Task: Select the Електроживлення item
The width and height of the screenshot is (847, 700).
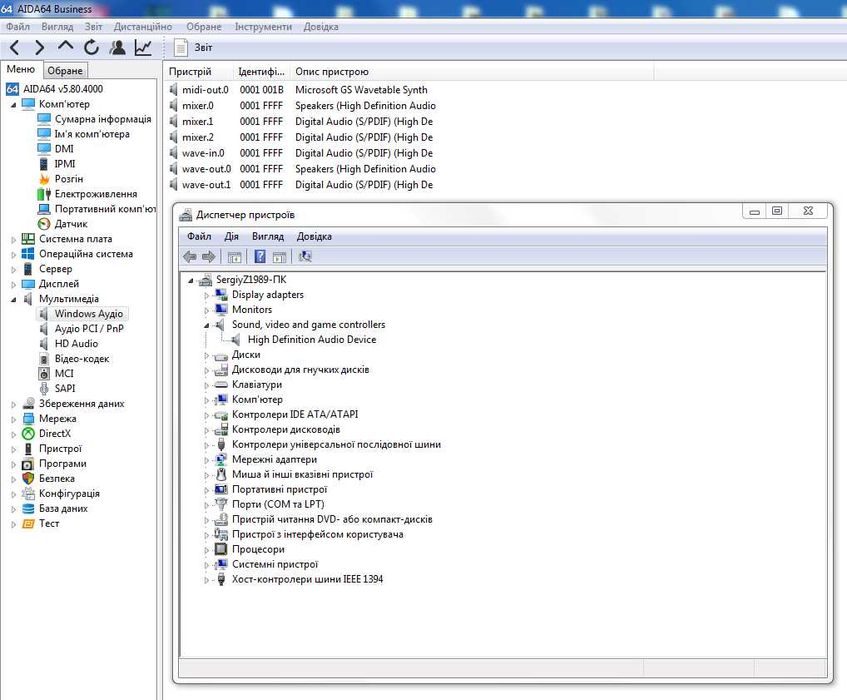Action: 96,194
